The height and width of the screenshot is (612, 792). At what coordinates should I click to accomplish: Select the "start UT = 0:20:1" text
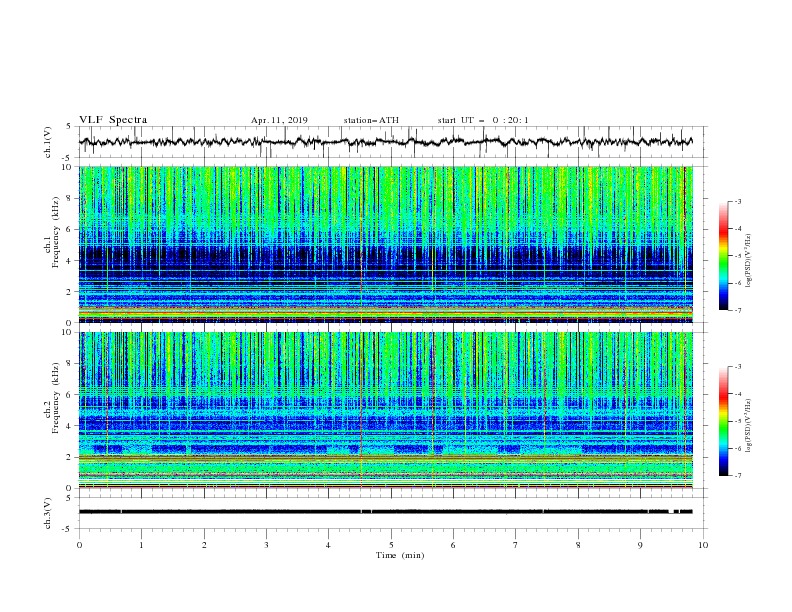pyautogui.click(x=483, y=120)
